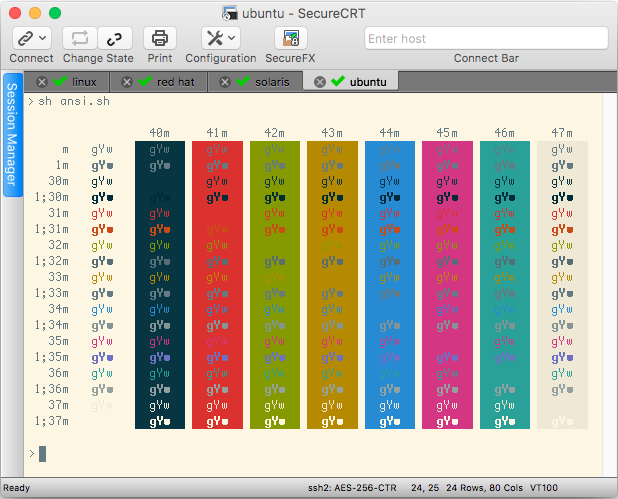Click the 46m teal color column
The height and width of the screenshot is (499, 618).
pos(504,285)
